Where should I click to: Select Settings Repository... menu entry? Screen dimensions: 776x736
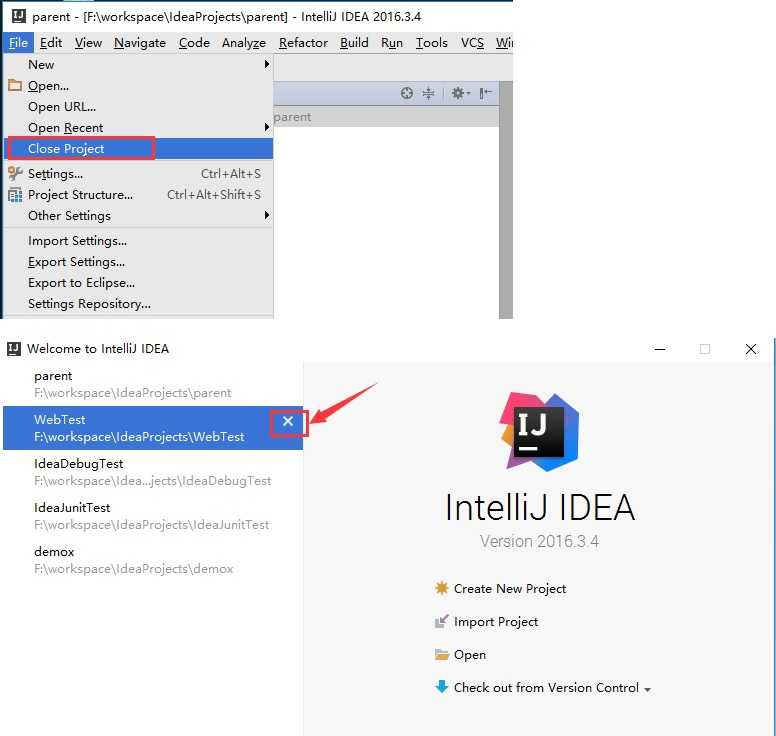point(139,303)
